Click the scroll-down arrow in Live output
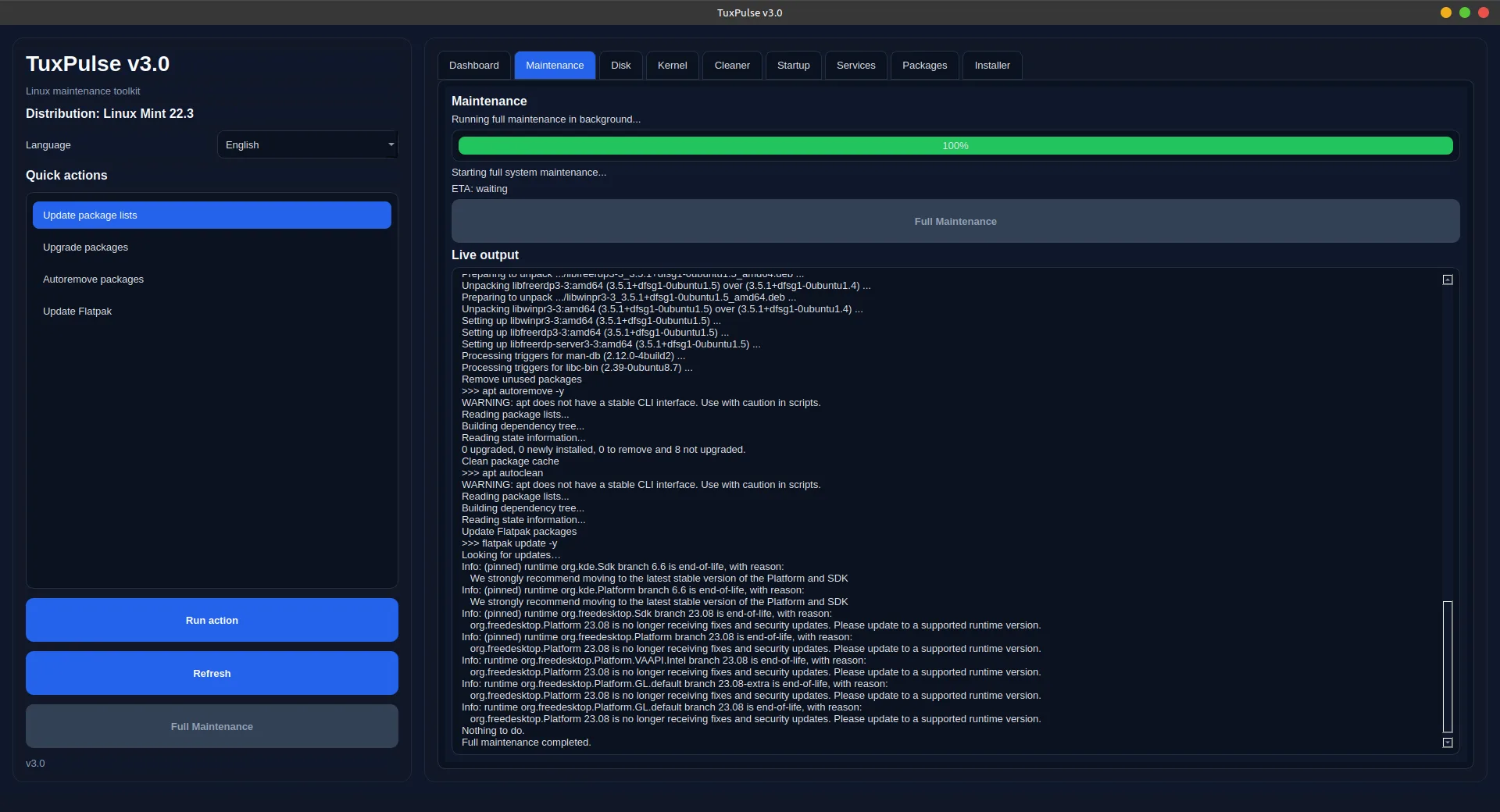Image resolution: width=1500 pixels, height=812 pixels. click(1448, 743)
